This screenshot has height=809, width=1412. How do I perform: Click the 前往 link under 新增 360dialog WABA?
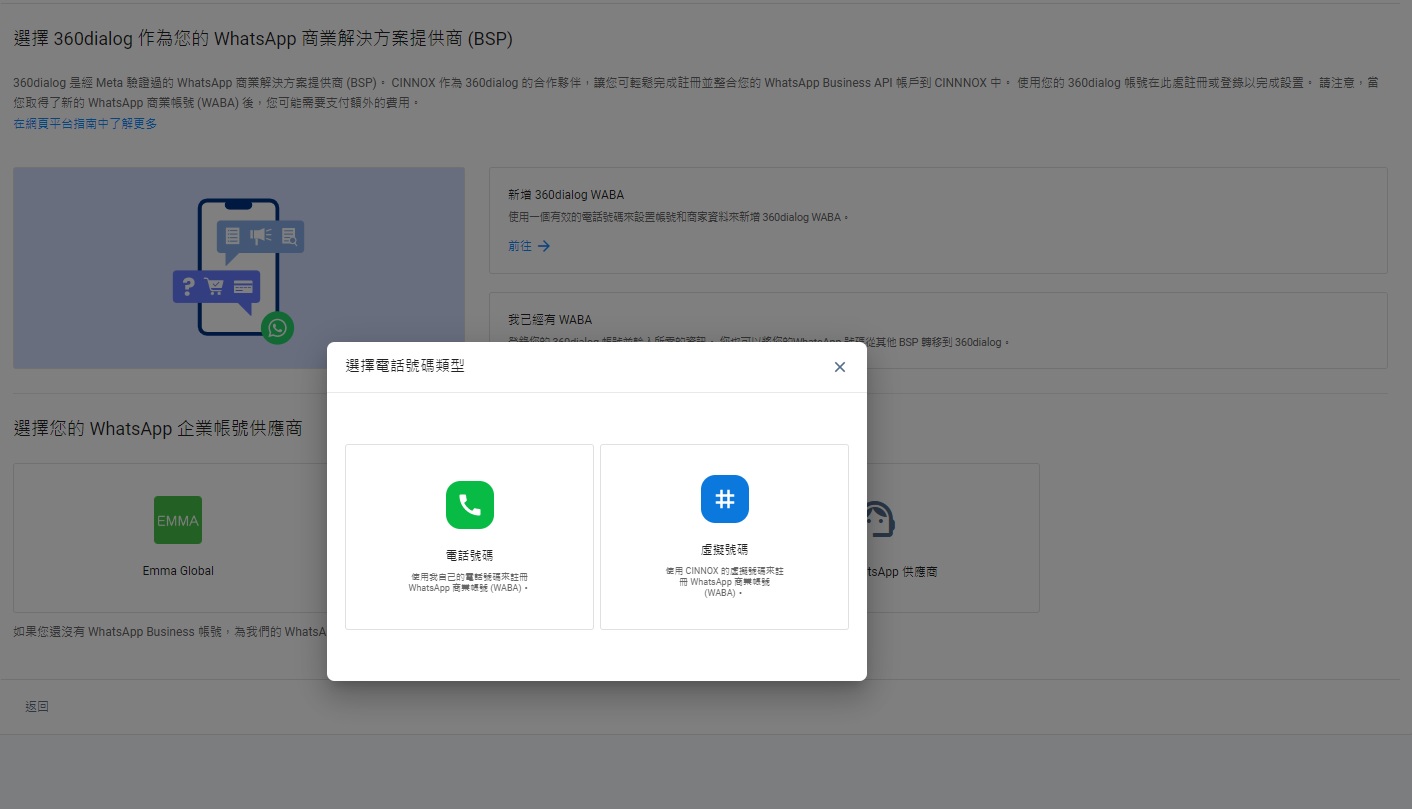(520, 246)
